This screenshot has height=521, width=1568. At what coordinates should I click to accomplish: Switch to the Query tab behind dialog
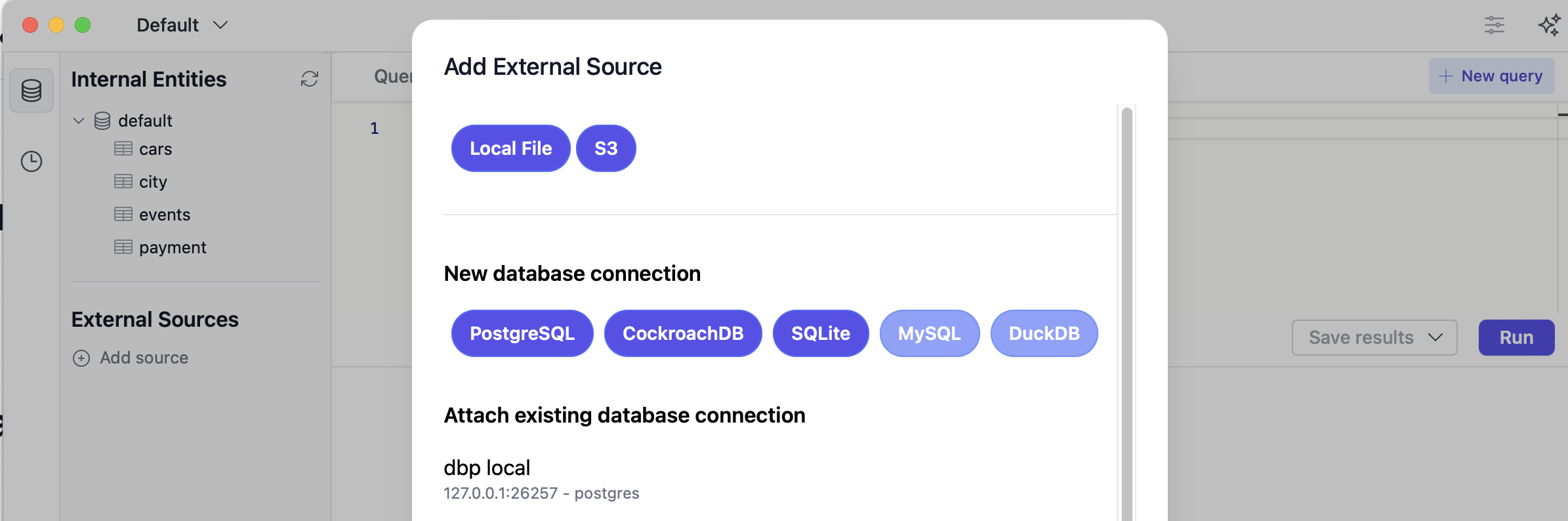392,77
